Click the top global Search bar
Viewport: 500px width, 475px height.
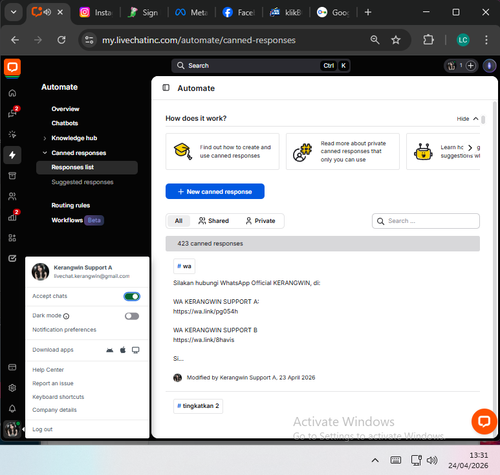click(x=261, y=66)
